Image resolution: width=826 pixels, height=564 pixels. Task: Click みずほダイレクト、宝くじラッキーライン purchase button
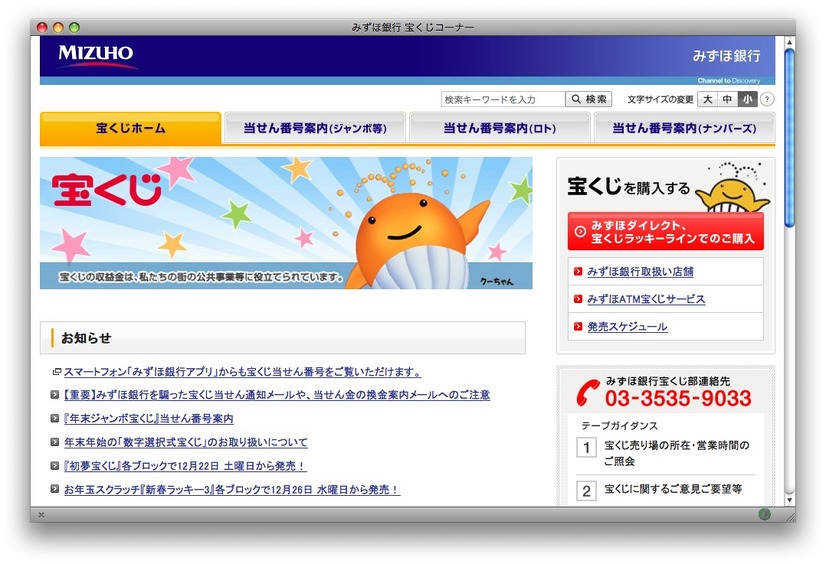[666, 232]
